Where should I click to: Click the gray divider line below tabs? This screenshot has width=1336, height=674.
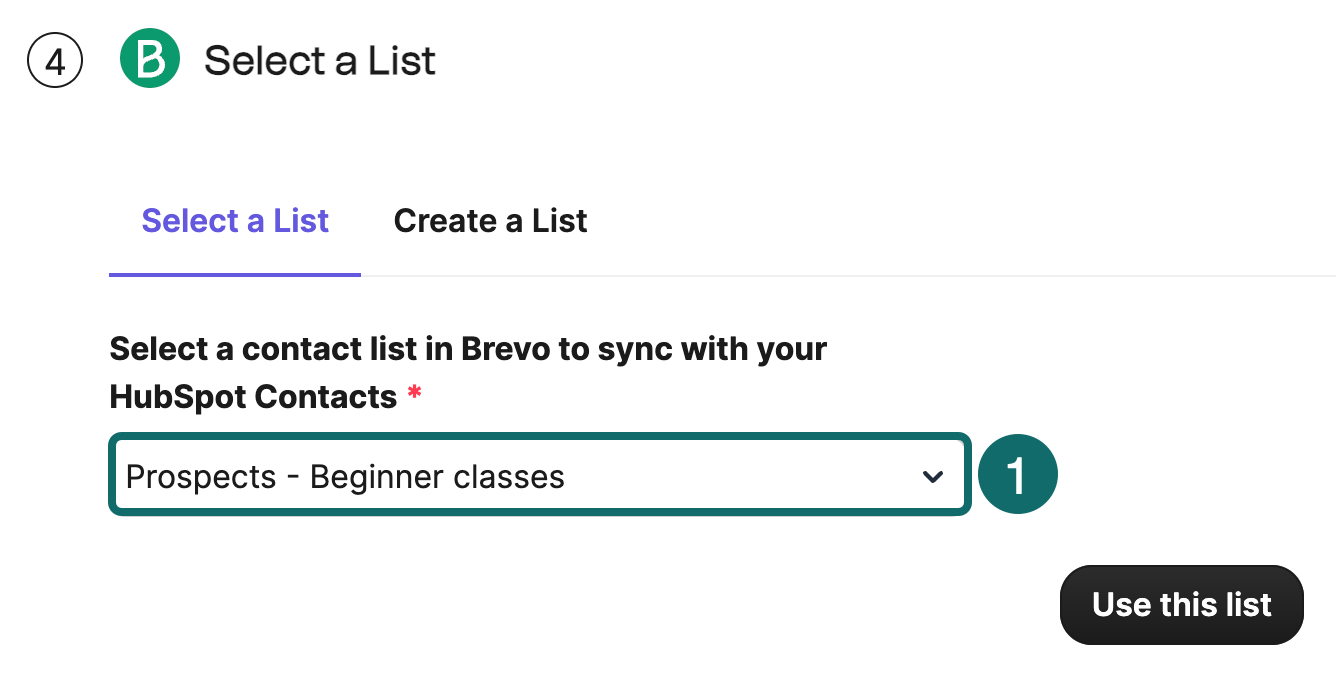coord(848,276)
